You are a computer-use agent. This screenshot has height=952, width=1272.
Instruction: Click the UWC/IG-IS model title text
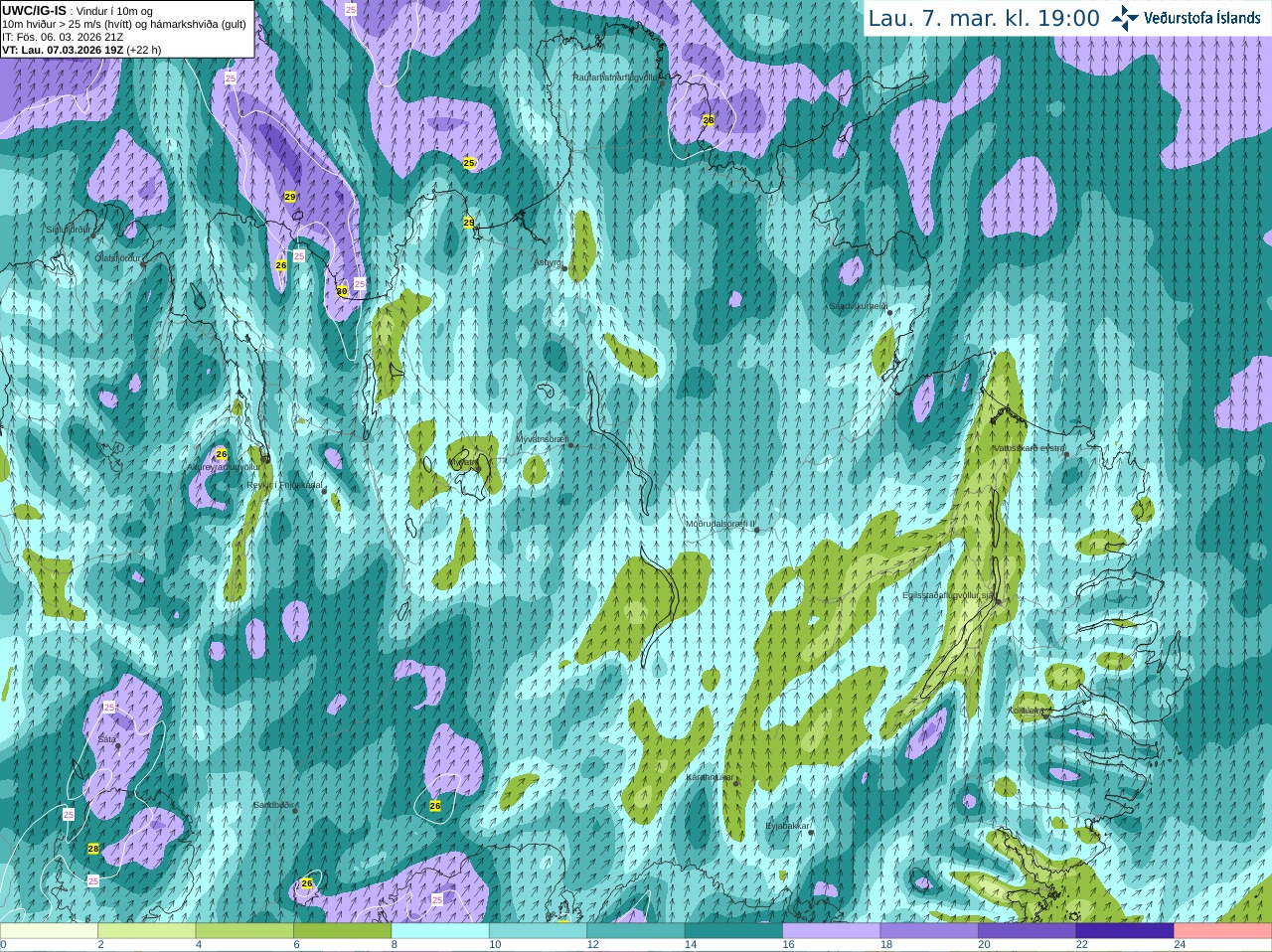[x=35, y=10]
